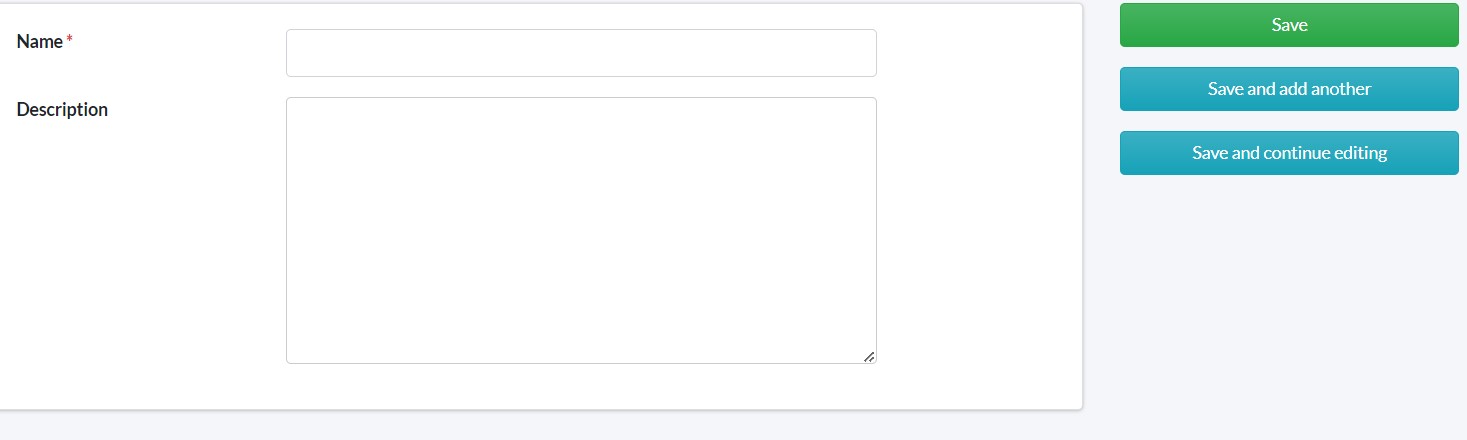1467x440 pixels.
Task: Click the Description textarea resize grip icon
Action: click(868, 356)
